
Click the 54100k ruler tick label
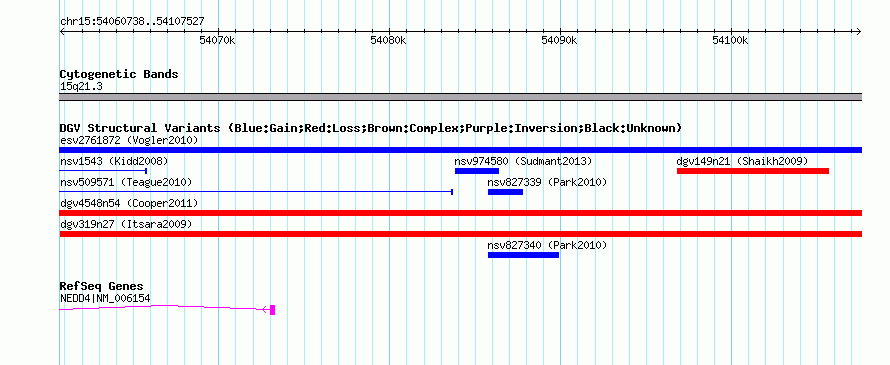click(731, 41)
